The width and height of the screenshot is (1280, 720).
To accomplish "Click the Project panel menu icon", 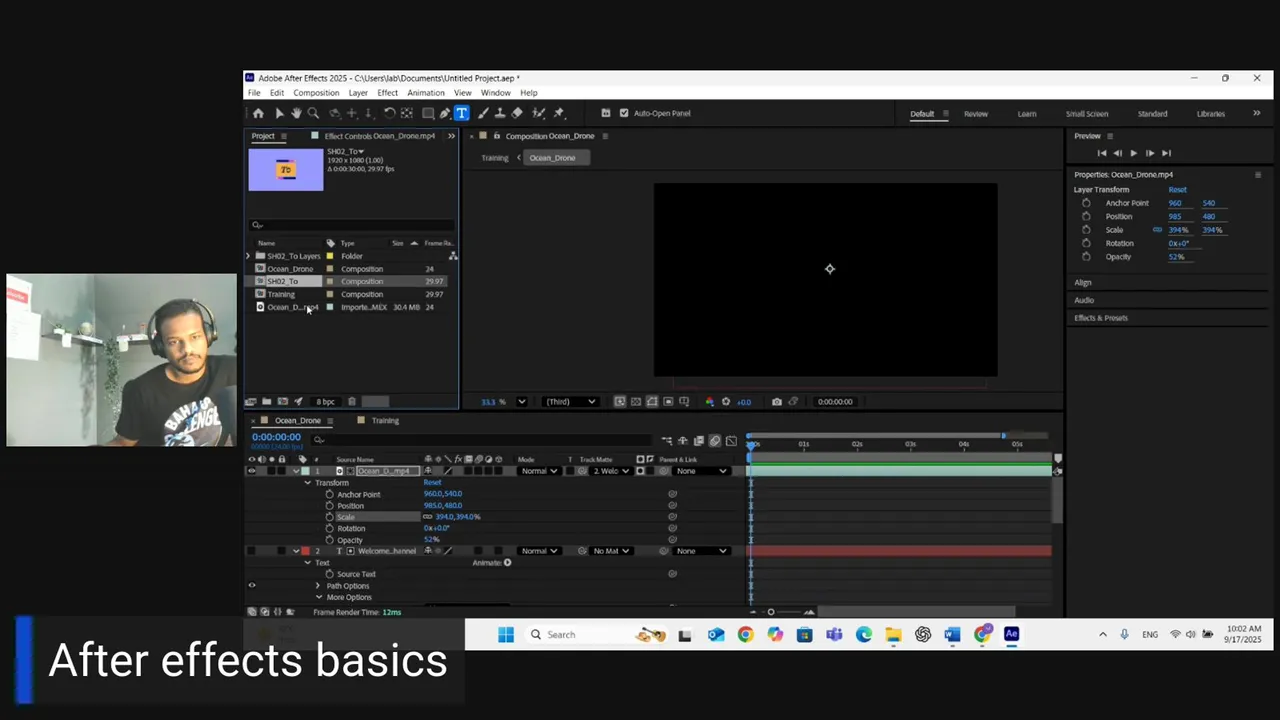I will coord(283,136).
